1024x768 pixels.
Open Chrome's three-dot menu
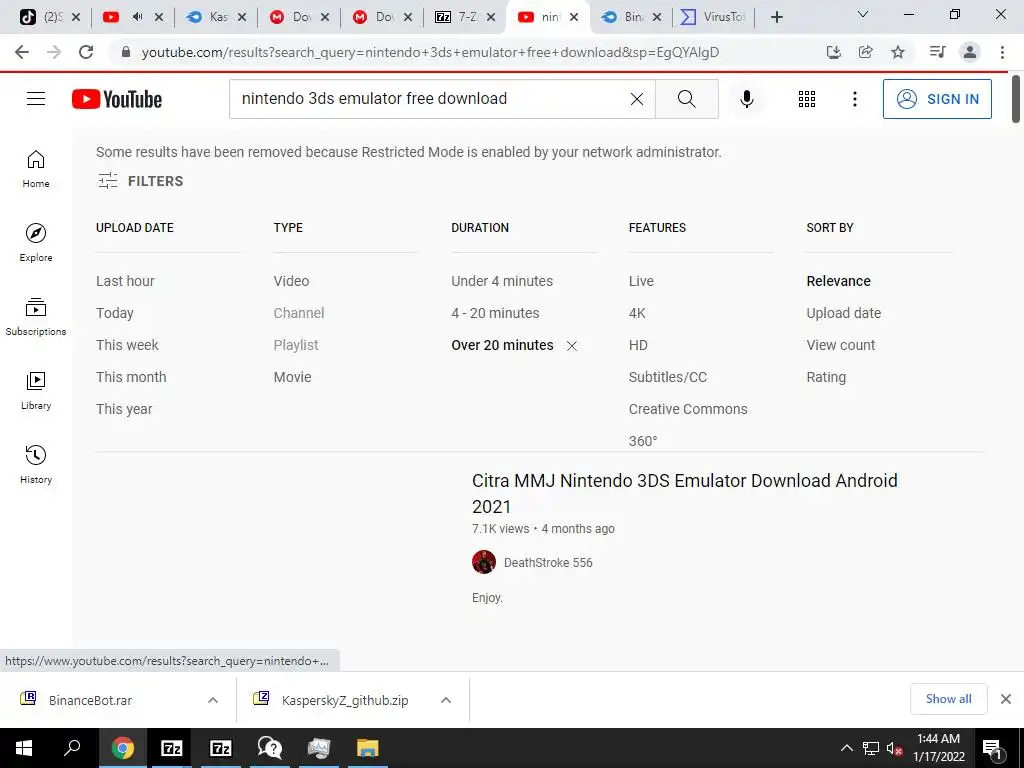point(1002,52)
